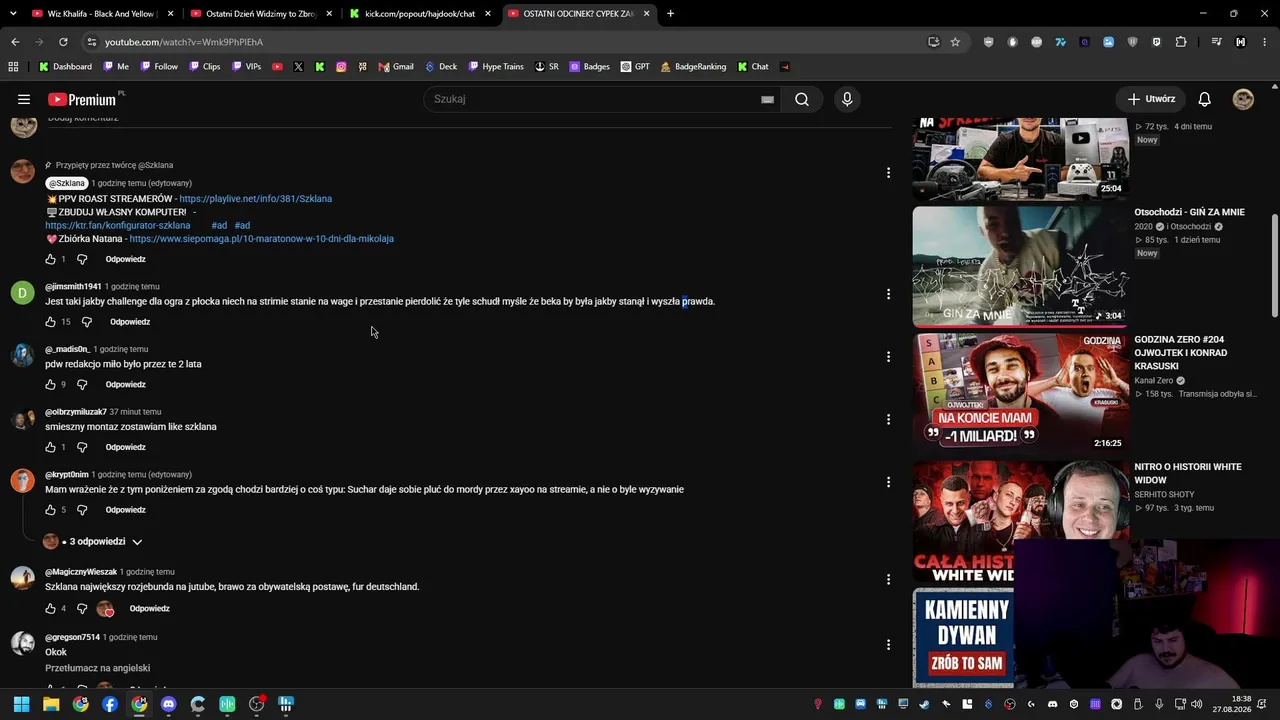The width and height of the screenshot is (1280, 720).
Task: Launch File Explorer from the taskbar
Action: tap(51, 704)
